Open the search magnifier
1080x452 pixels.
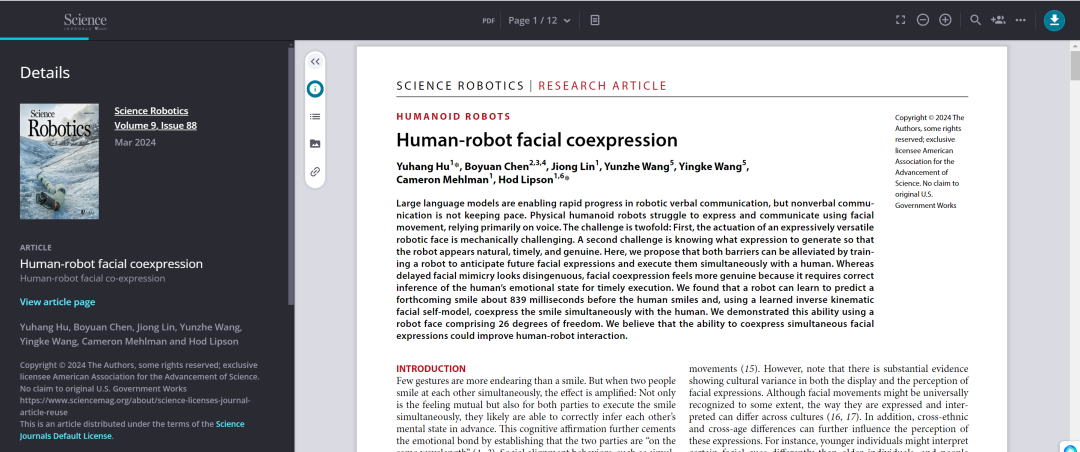coord(975,20)
